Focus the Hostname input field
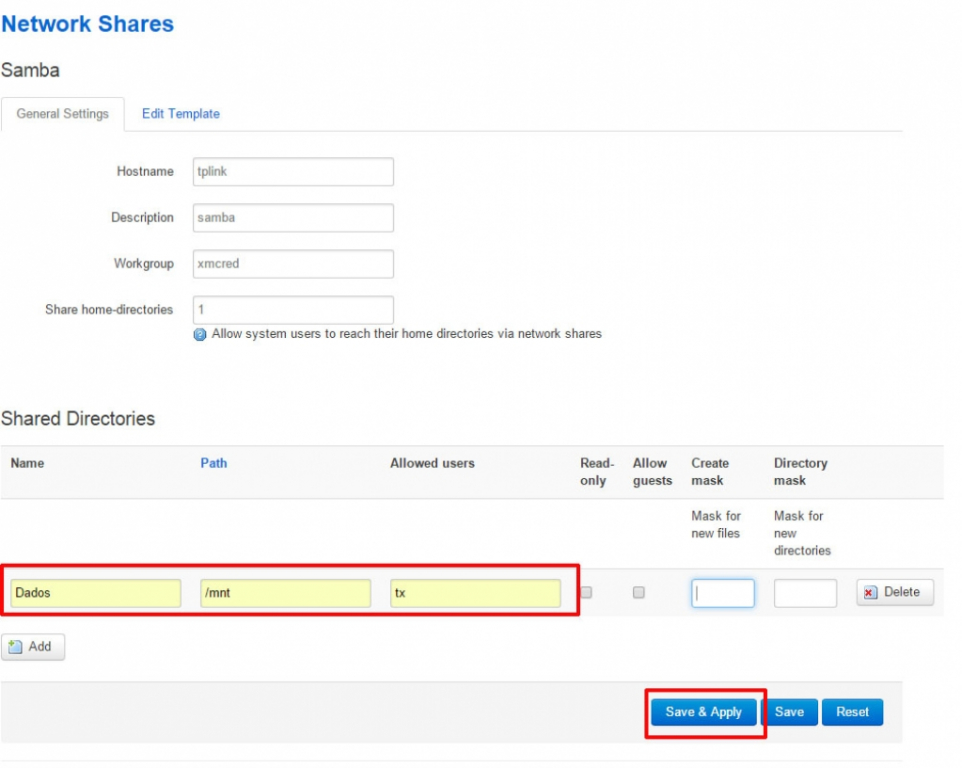The width and height of the screenshot is (962, 768). 293,172
